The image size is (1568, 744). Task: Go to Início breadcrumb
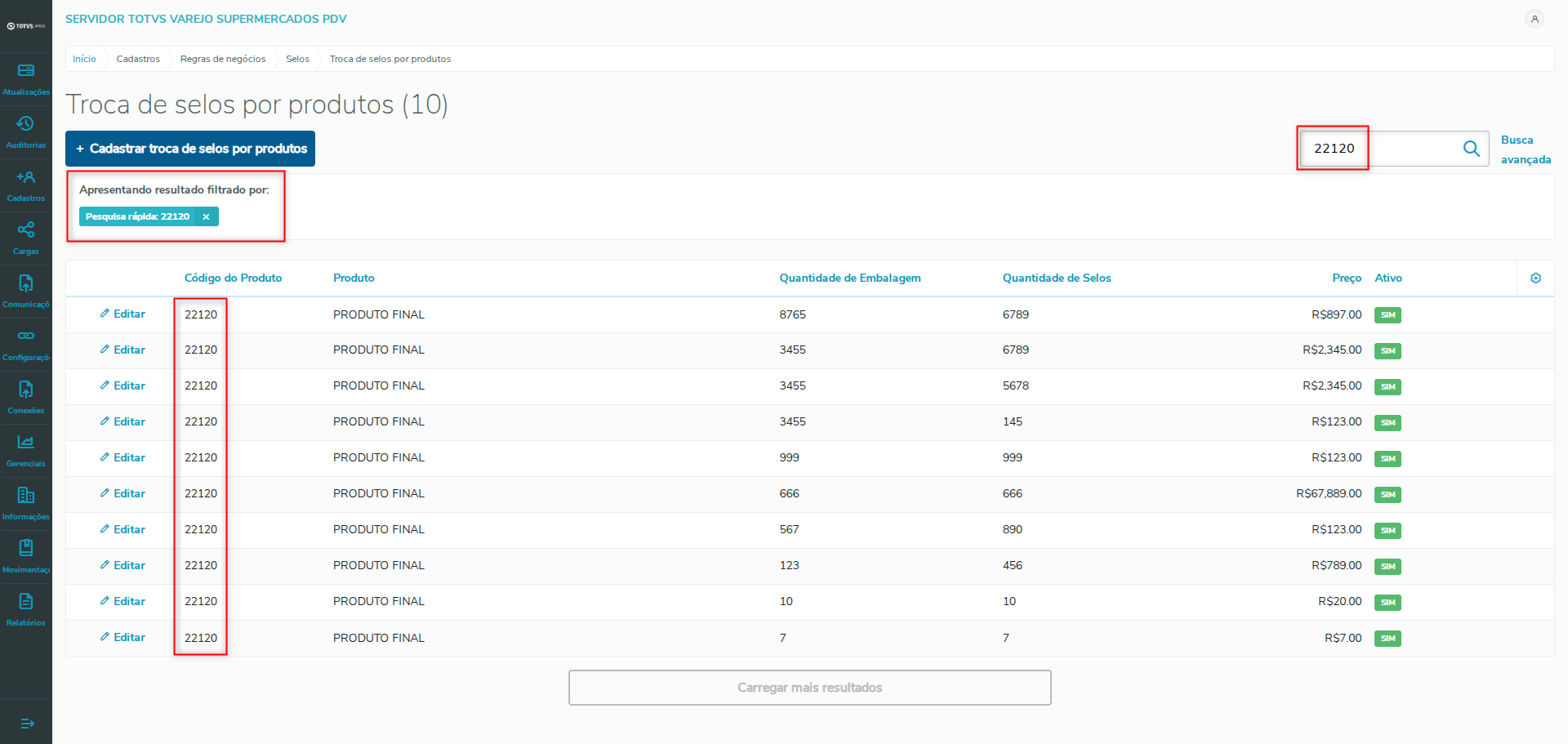pyautogui.click(x=84, y=59)
